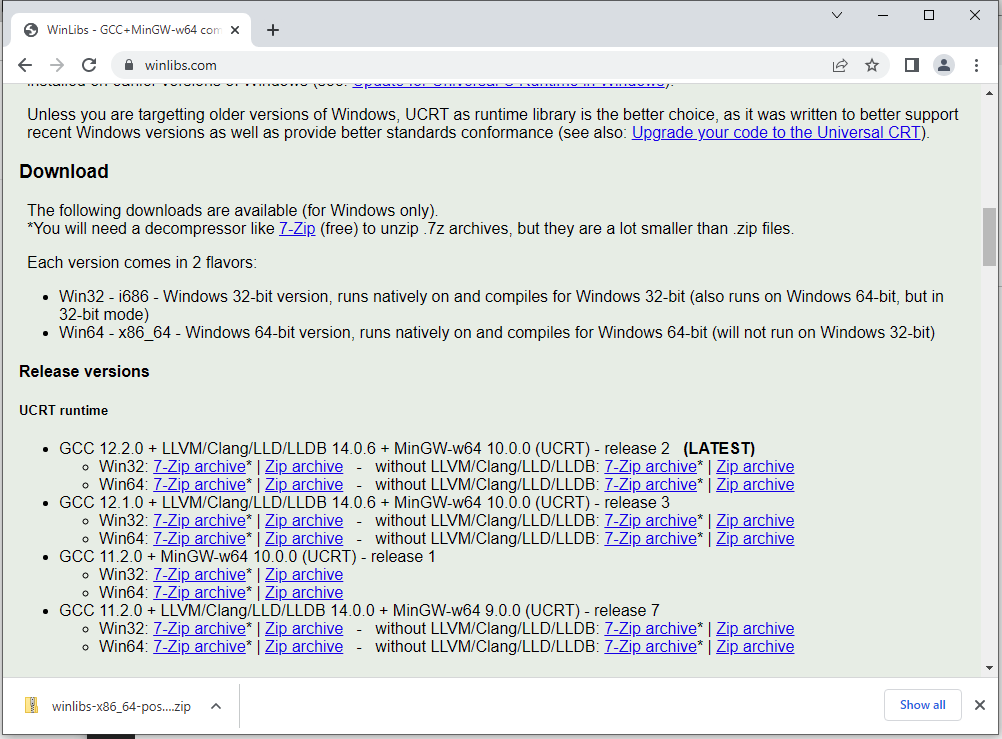Bookmark this page with the star icon
1002x739 pixels.
click(872, 65)
